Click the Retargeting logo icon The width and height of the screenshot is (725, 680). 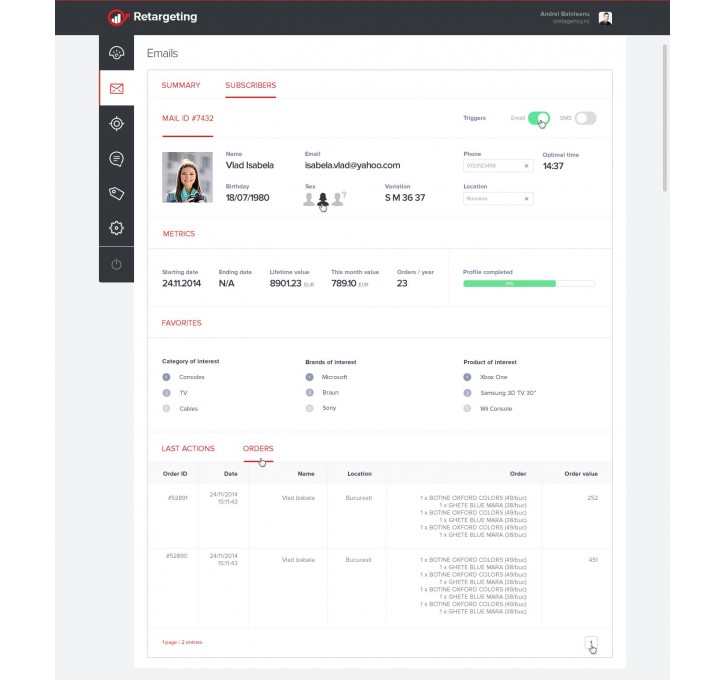point(117,18)
